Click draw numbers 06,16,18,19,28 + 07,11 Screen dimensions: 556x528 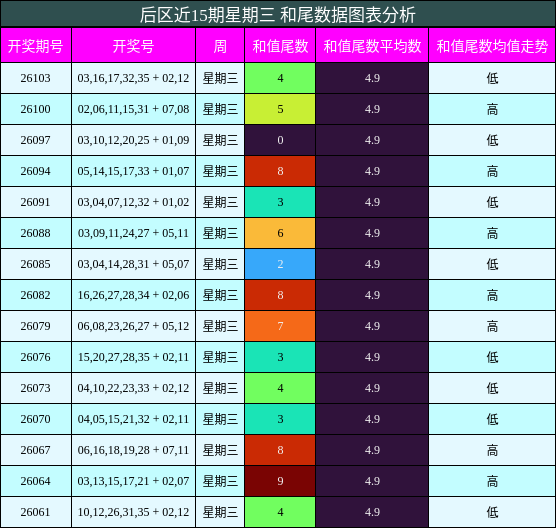click(133, 450)
